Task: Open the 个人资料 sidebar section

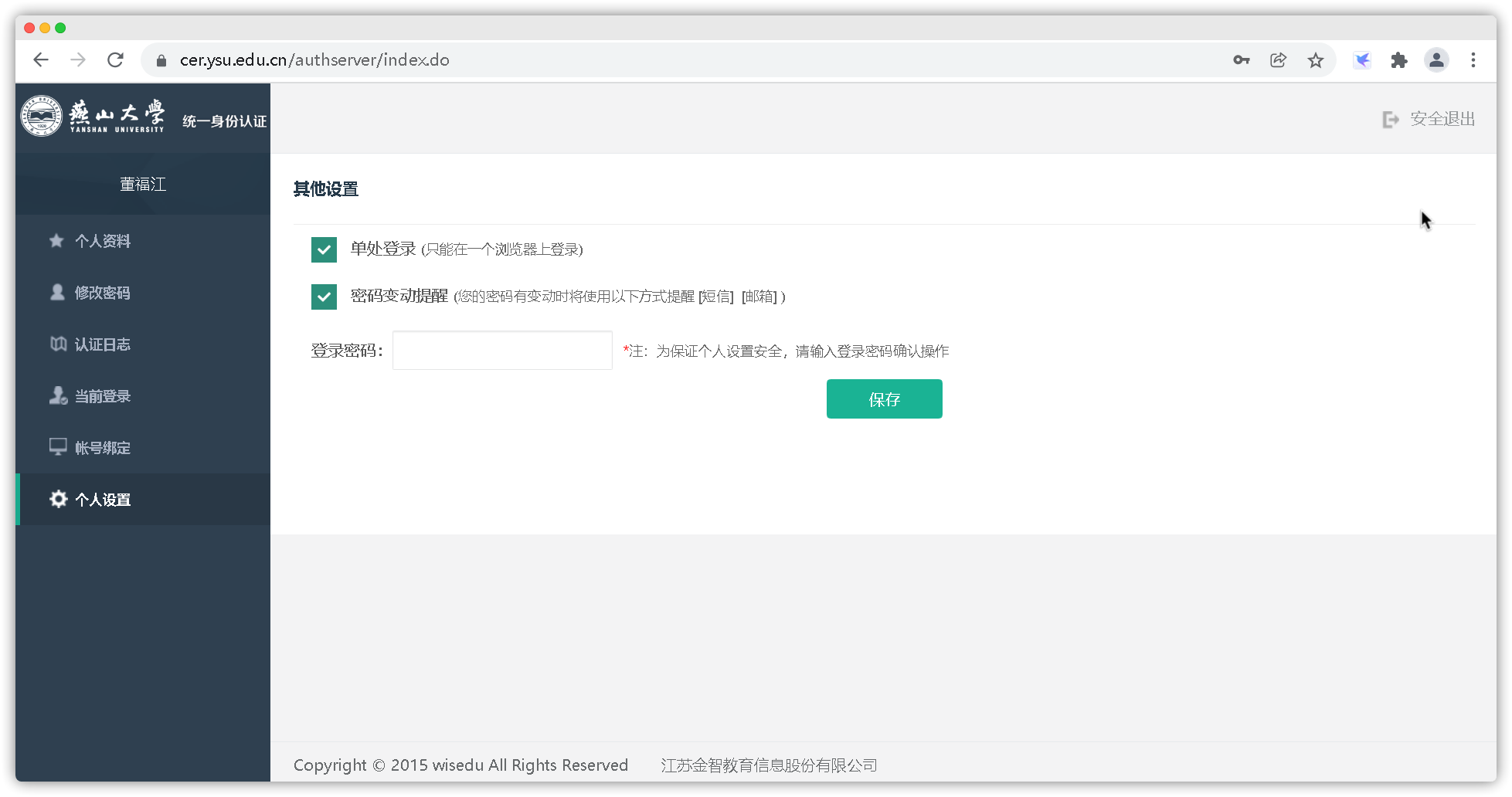Action: 103,241
